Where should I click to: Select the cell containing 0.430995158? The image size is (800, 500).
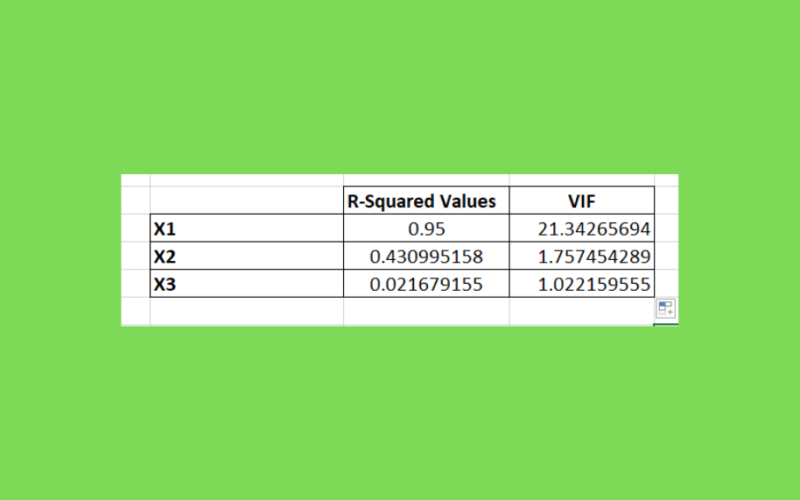(x=427, y=256)
